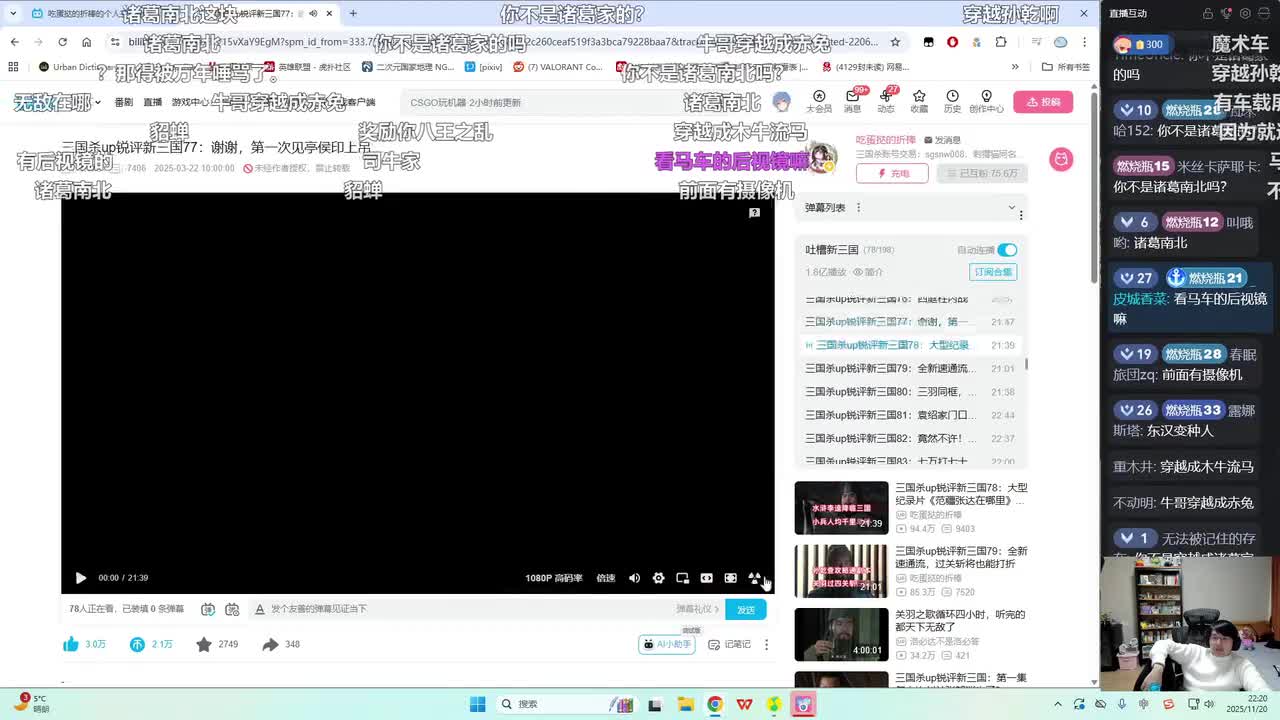
Task: Mute the video with the volume icon
Action: click(x=634, y=578)
